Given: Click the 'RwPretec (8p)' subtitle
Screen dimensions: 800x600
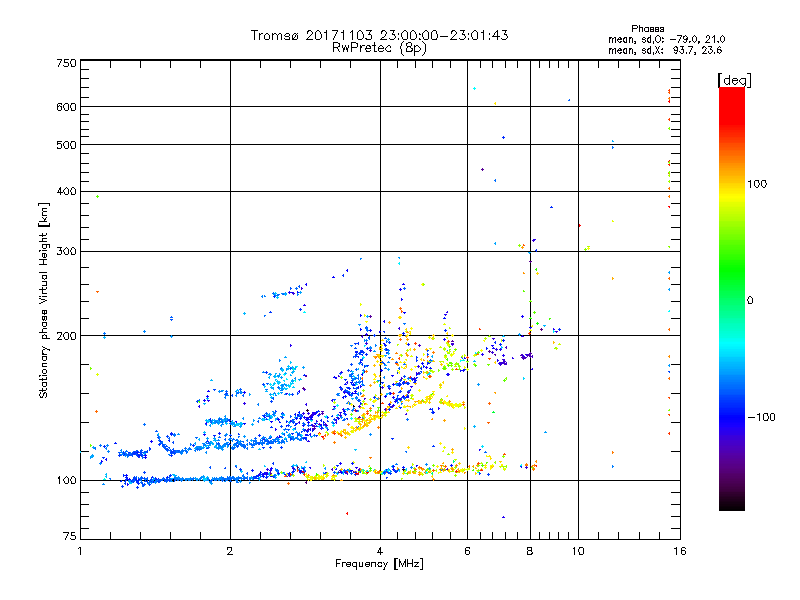Looking at the screenshot, I should (379, 48).
